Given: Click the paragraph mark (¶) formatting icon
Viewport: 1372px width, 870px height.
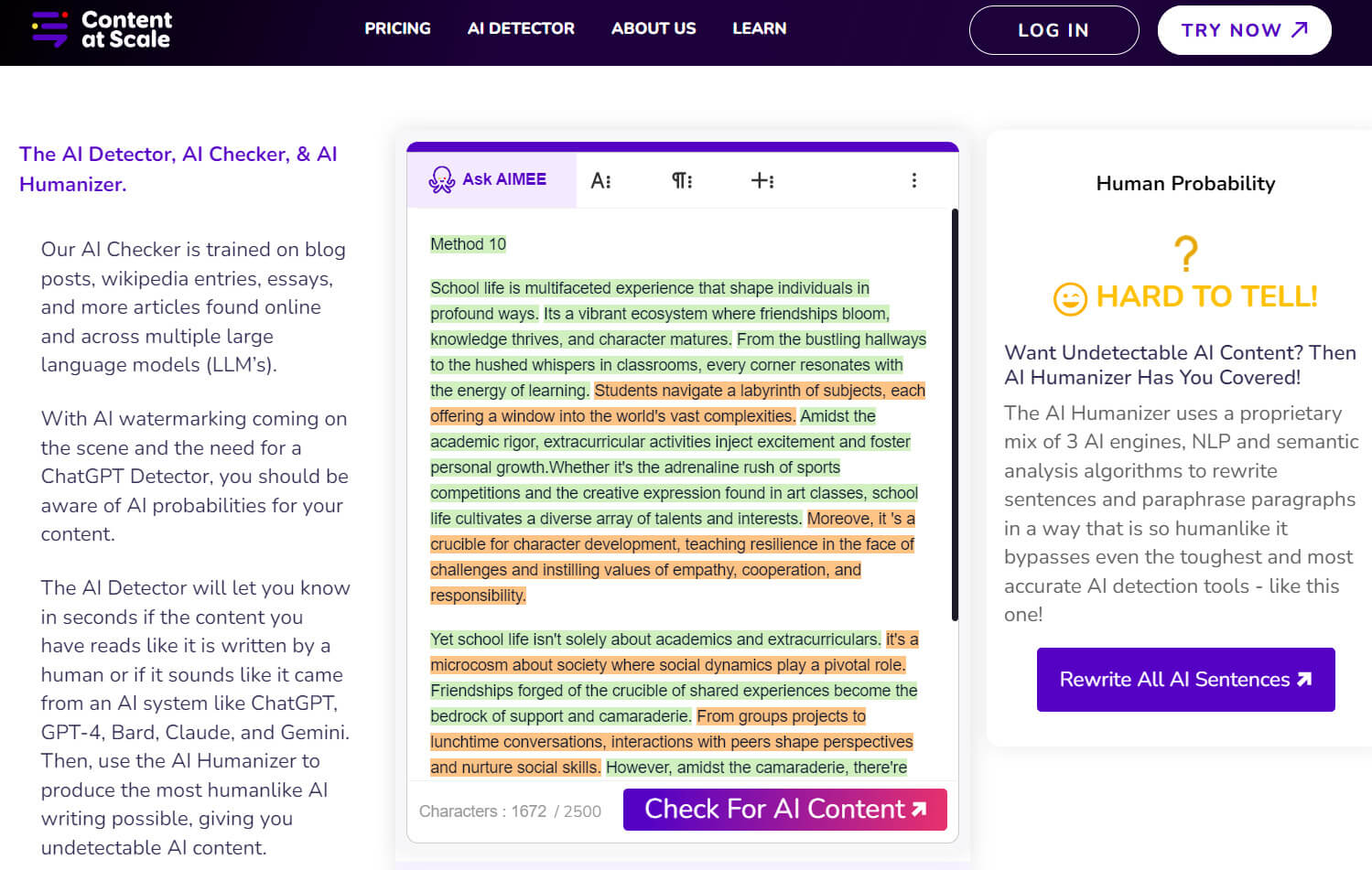Looking at the screenshot, I should (x=679, y=180).
